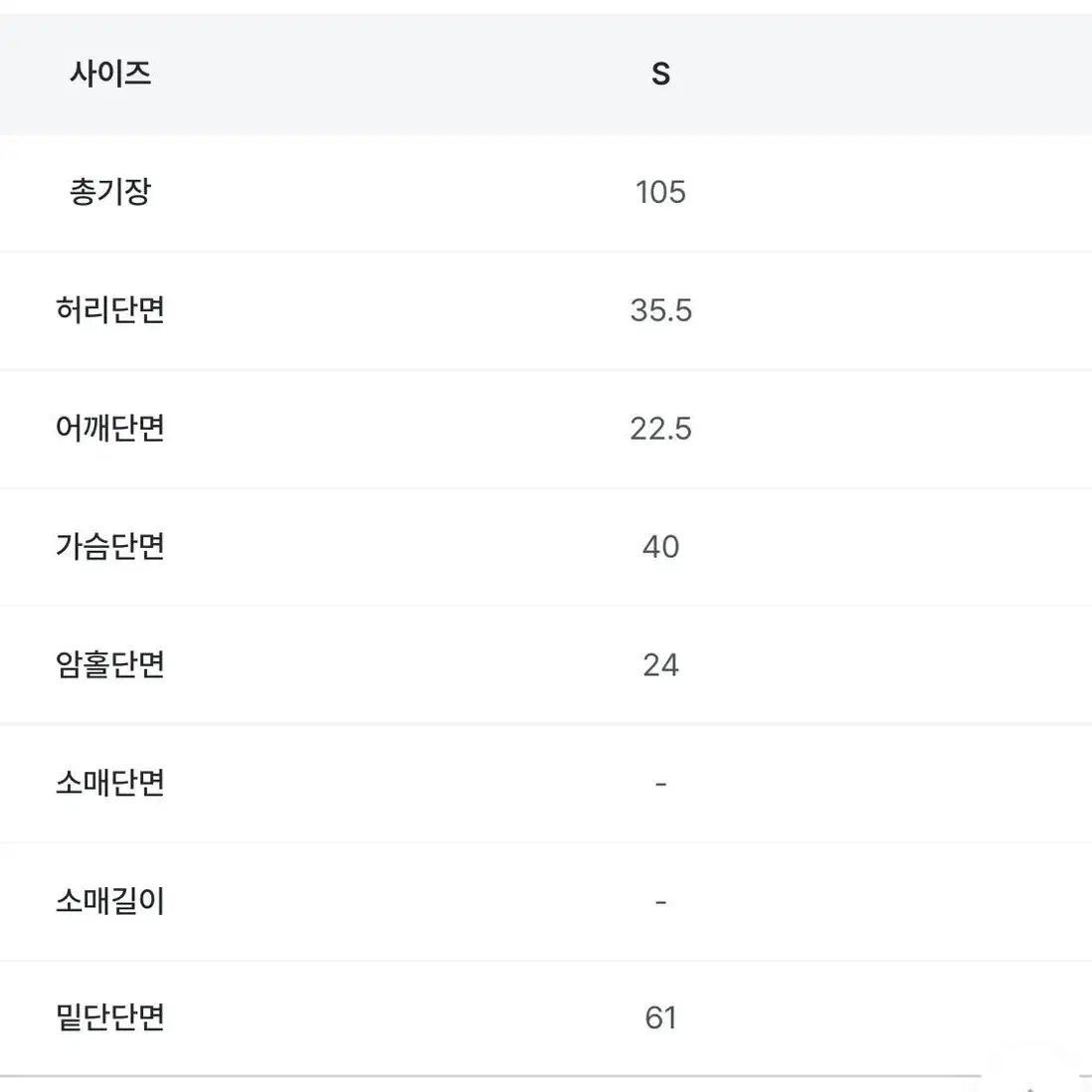Select the 어깨단면 row label
This screenshot has width=1092, height=1092.
(x=110, y=429)
